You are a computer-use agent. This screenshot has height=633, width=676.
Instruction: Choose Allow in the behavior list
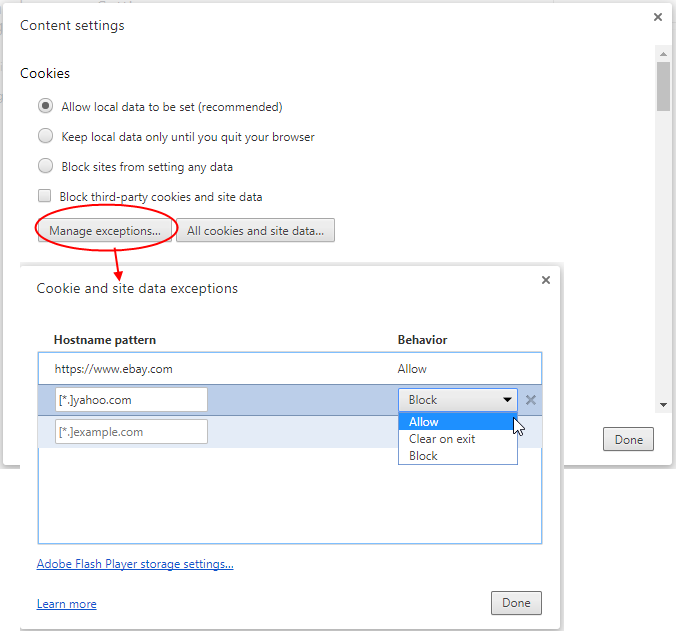[457, 421]
